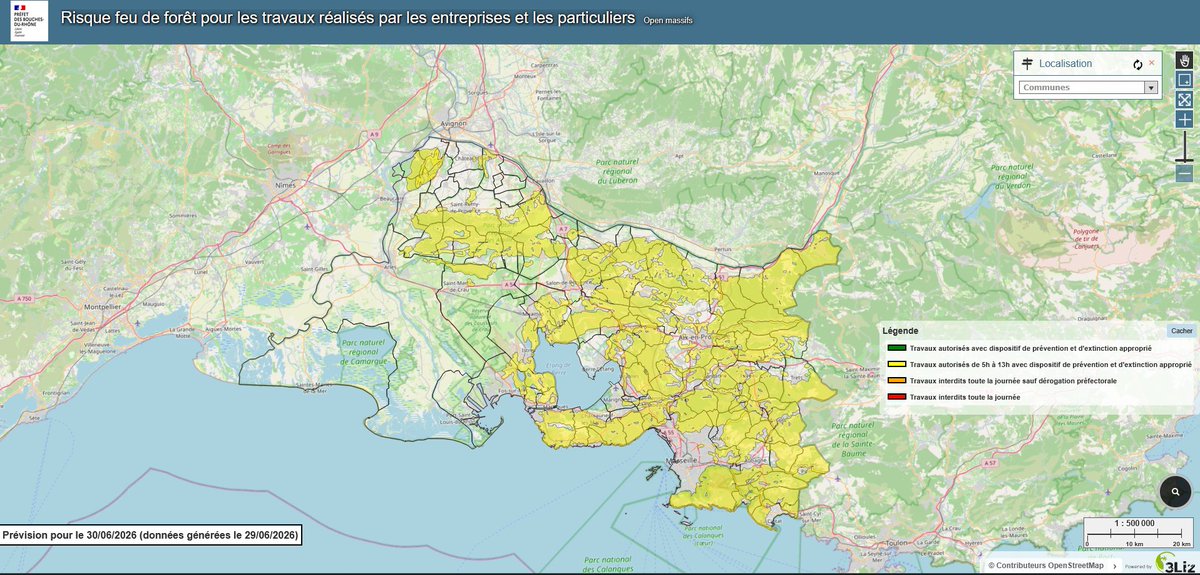Viewport: 1200px width, 575px height.
Task: Close the Localisation panel
Action: (1151, 63)
